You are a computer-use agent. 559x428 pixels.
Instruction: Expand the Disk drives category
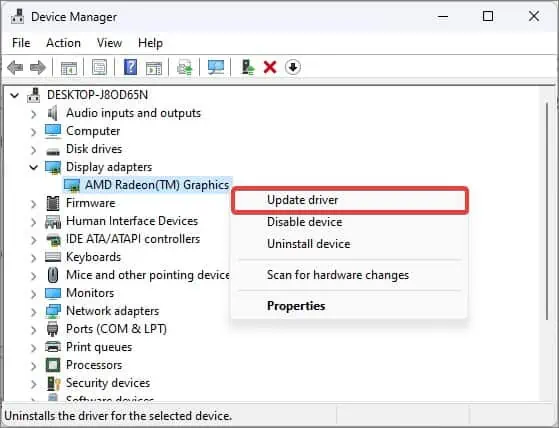[x=34, y=150]
